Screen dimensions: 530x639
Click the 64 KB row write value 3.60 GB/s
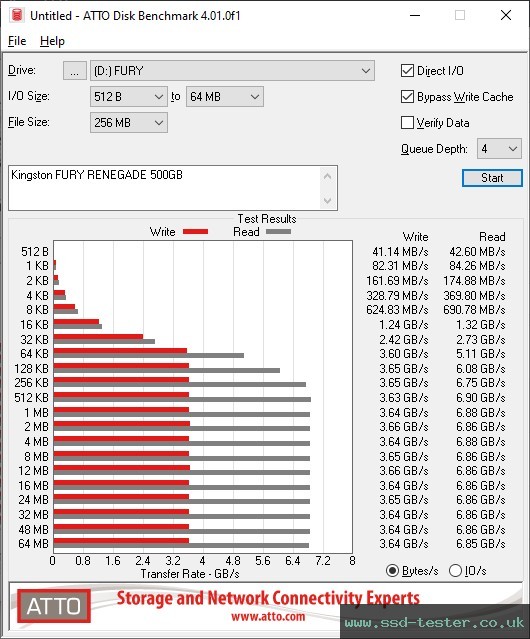click(404, 354)
